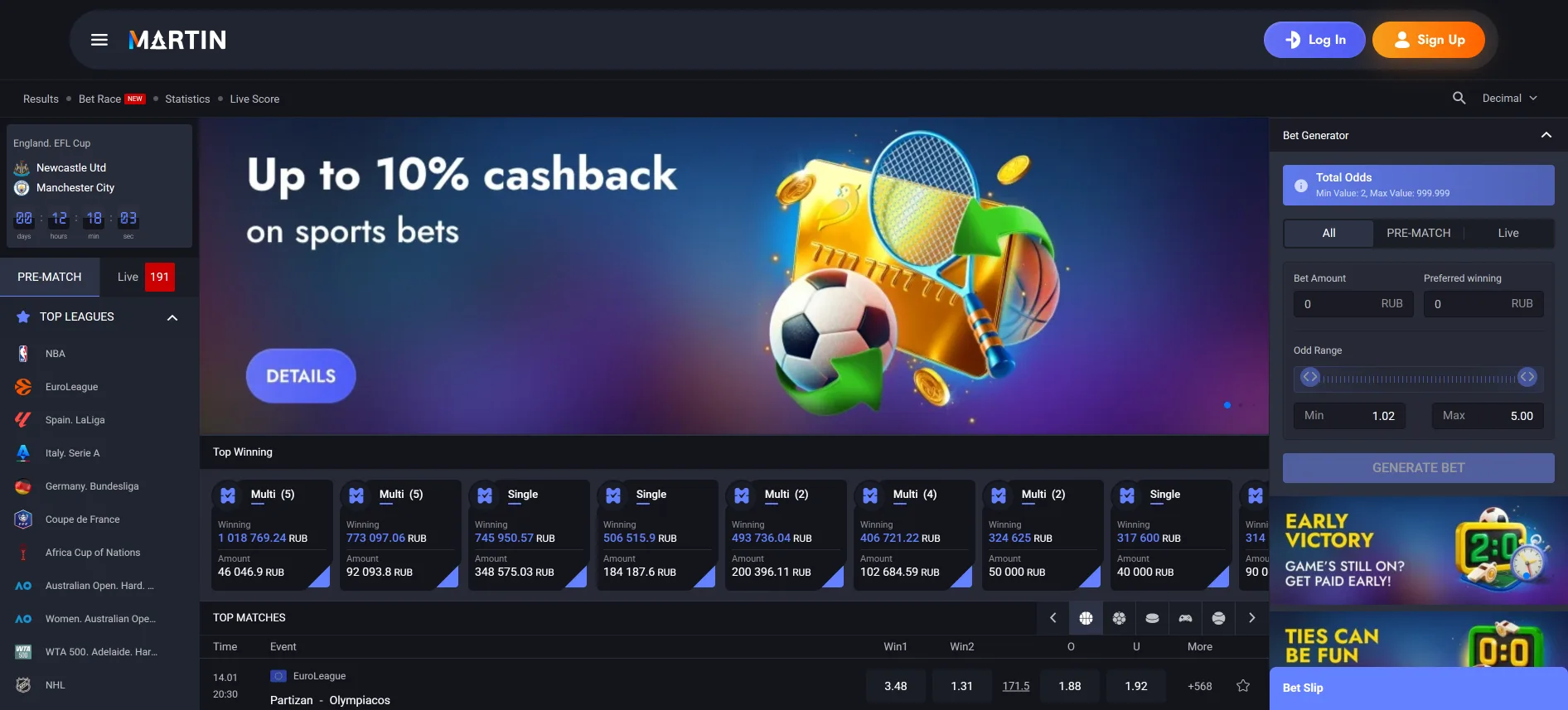This screenshot has width=1568, height=710.
Task: Click the DETAILS button on cashback banner
Action: 301,376
